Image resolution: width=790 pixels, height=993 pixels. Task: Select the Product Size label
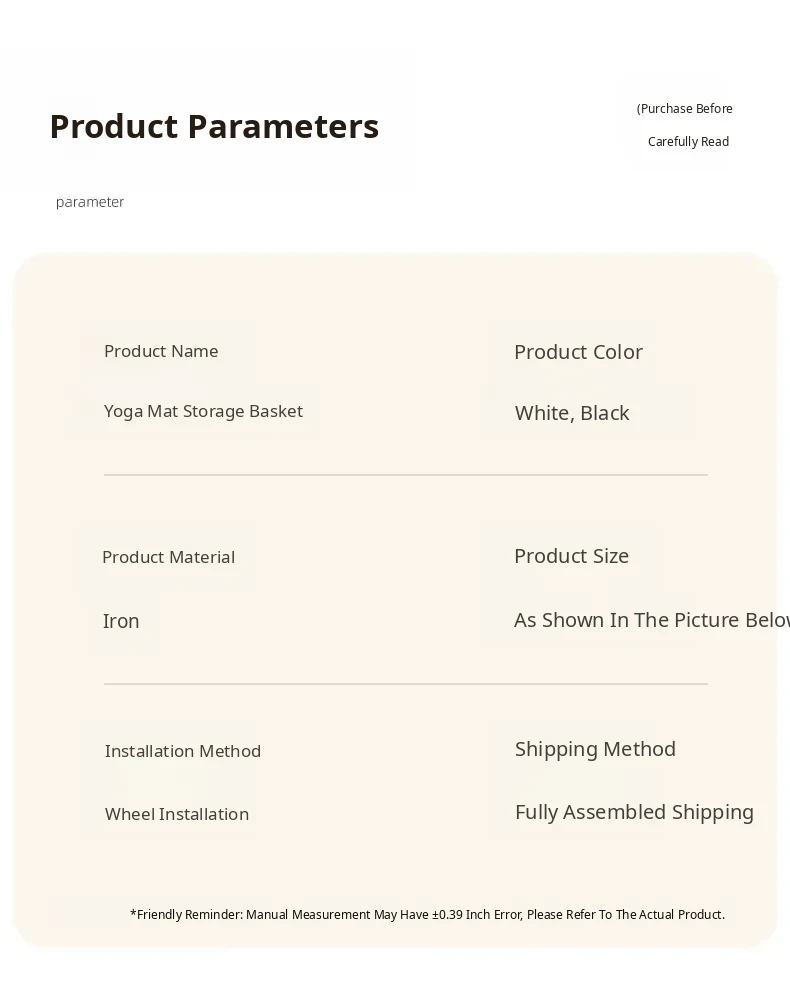point(571,556)
